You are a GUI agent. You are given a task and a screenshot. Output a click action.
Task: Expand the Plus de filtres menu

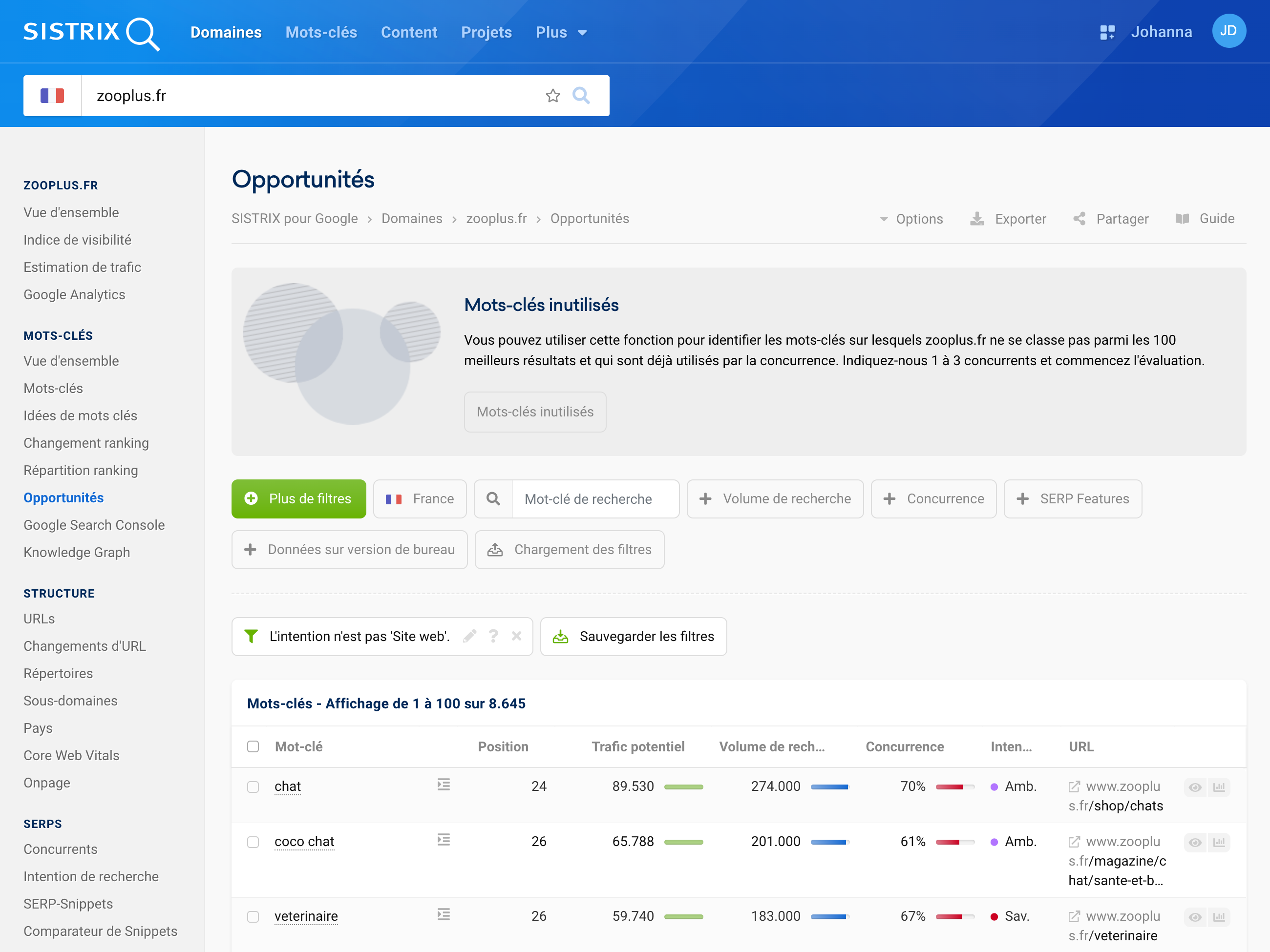[x=298, y=498]
